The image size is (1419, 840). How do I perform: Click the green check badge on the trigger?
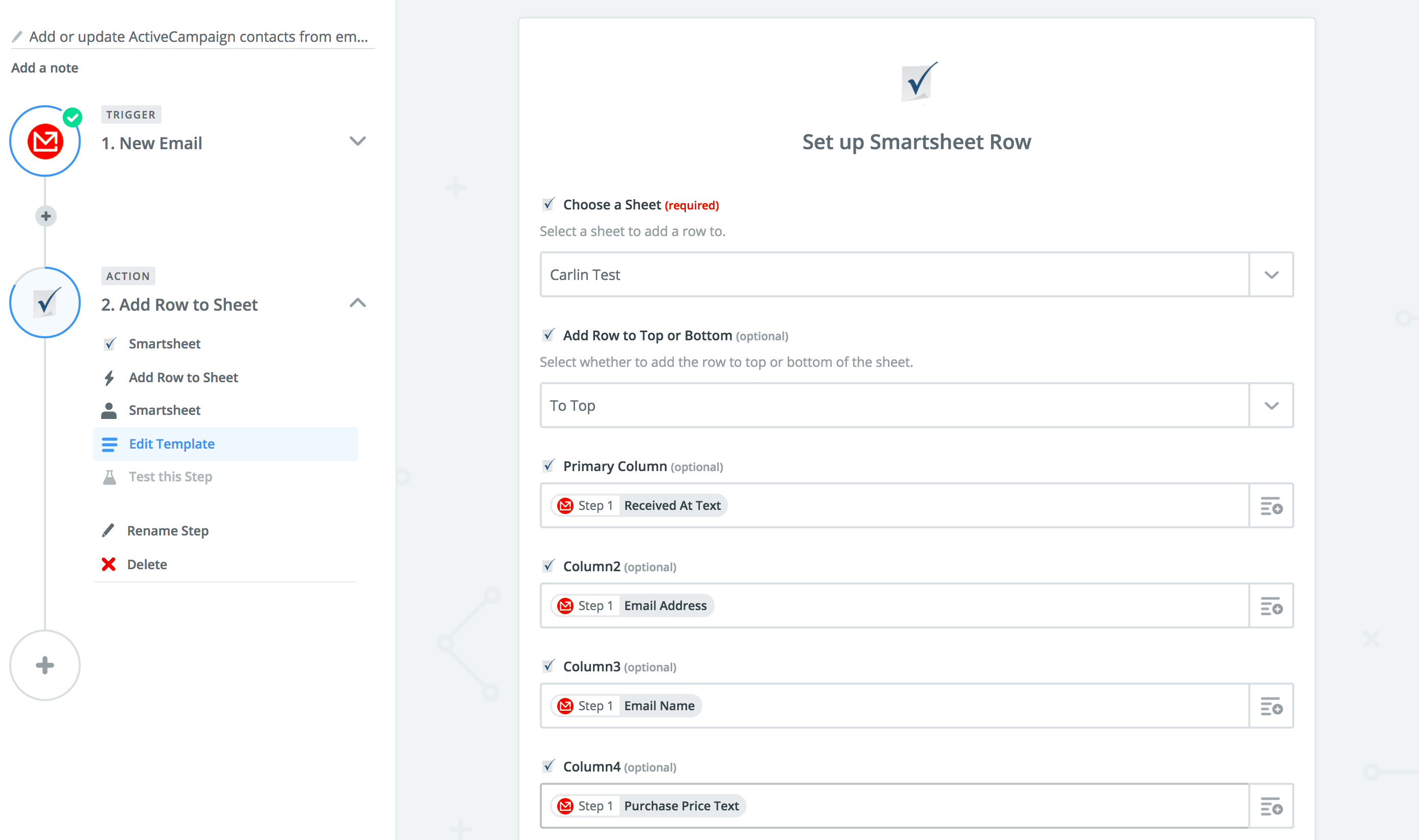tap(73, 118)
